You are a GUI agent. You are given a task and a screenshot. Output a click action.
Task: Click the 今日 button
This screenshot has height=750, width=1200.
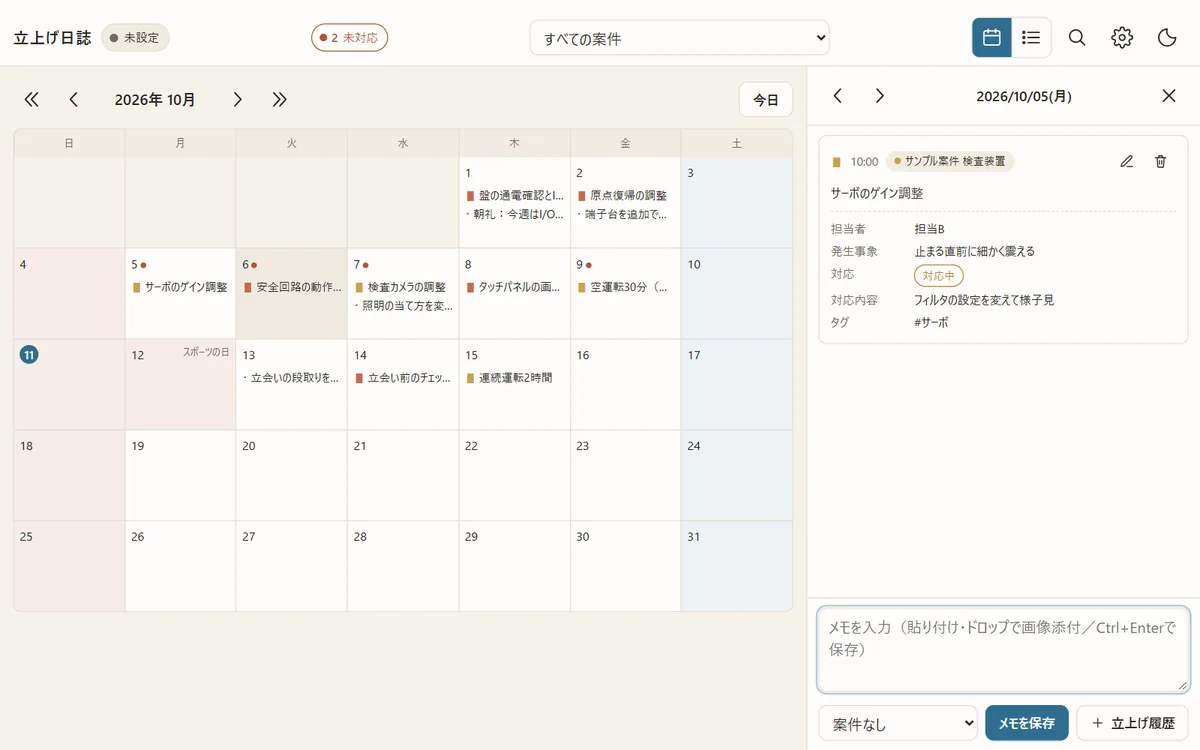(766, 100)
